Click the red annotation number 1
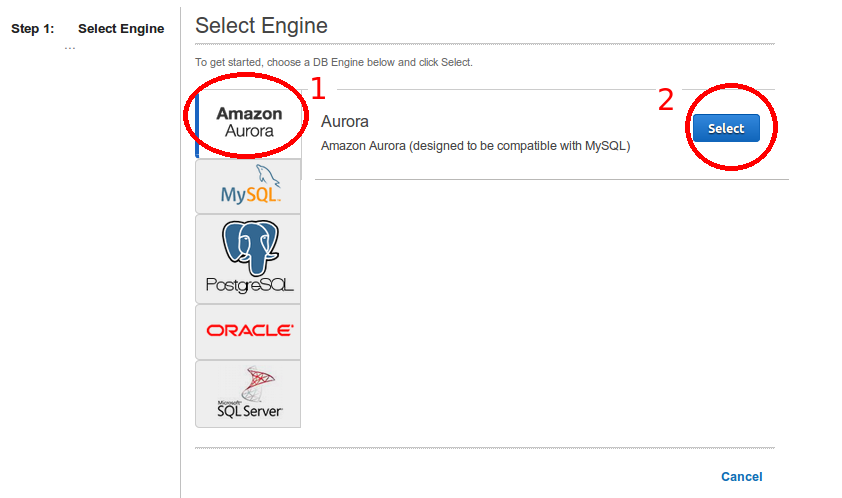 [x=318, y=89]
